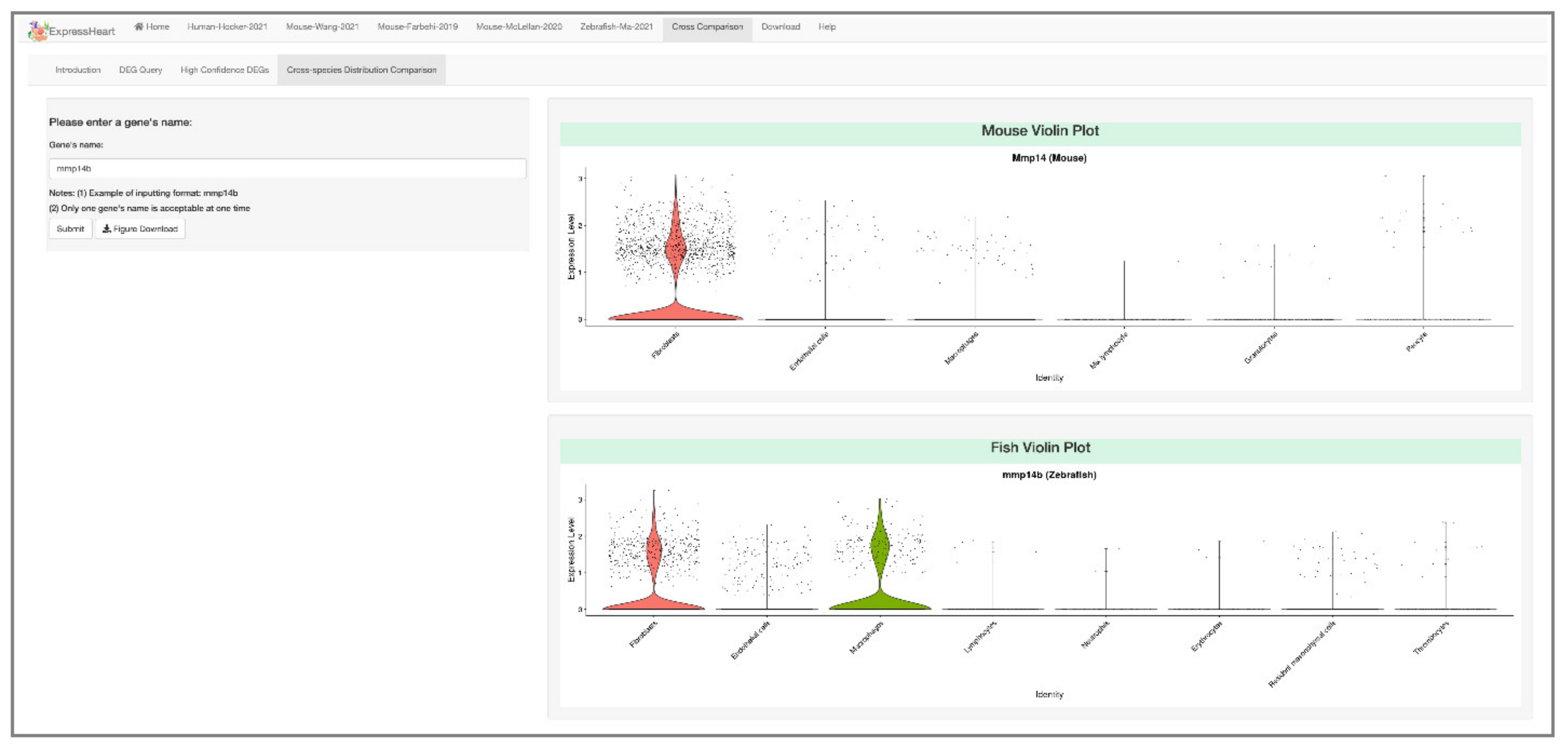Viewport: 1568px width, 751px height.
Task: Switch to High Confidence DEGs tab
Action: point(224,70)
